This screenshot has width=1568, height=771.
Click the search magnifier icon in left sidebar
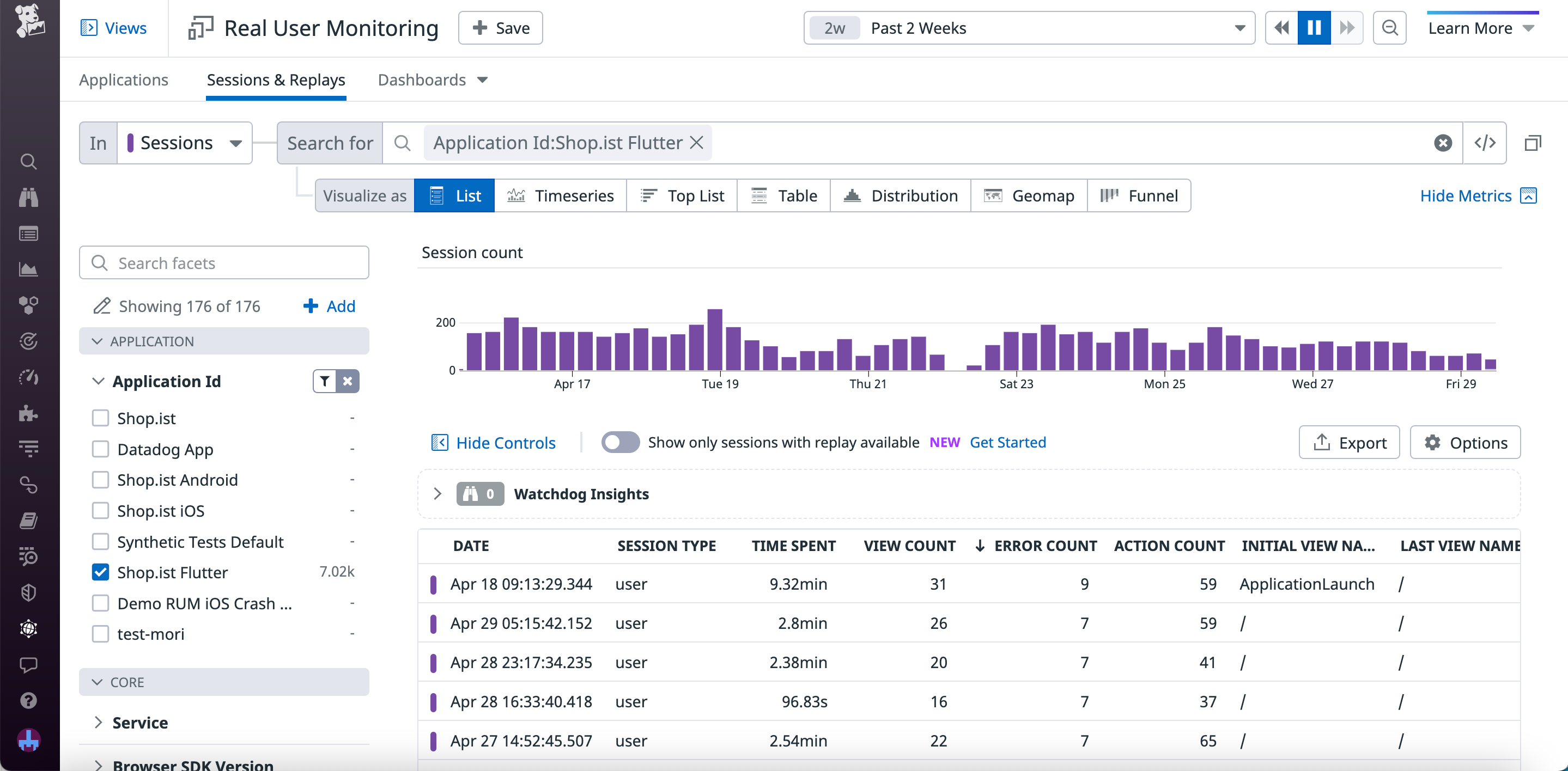pyautogui.click(x=28, y=161)
